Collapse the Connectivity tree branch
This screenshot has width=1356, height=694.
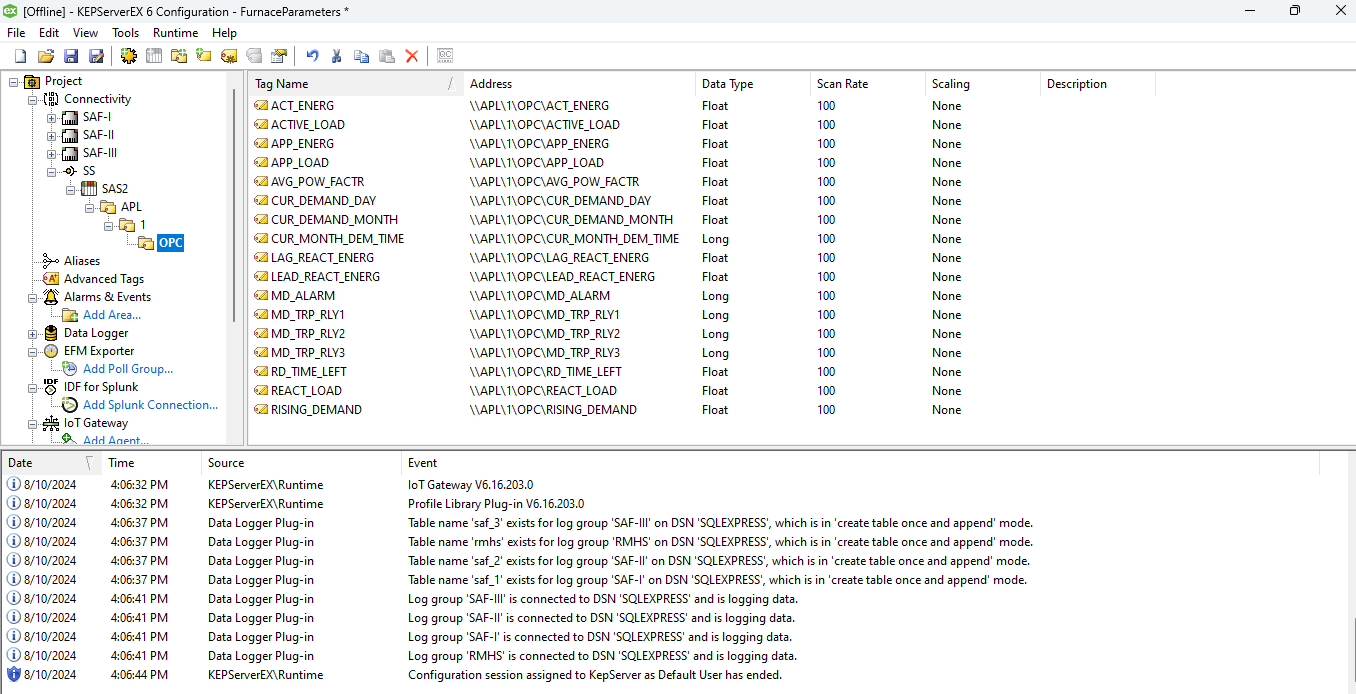point(32,98)
